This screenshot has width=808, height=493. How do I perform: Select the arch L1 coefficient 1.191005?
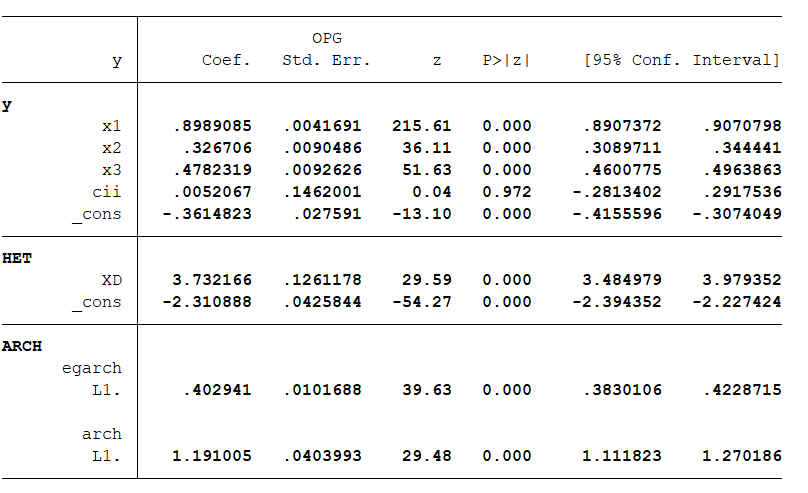click(212, 456)
